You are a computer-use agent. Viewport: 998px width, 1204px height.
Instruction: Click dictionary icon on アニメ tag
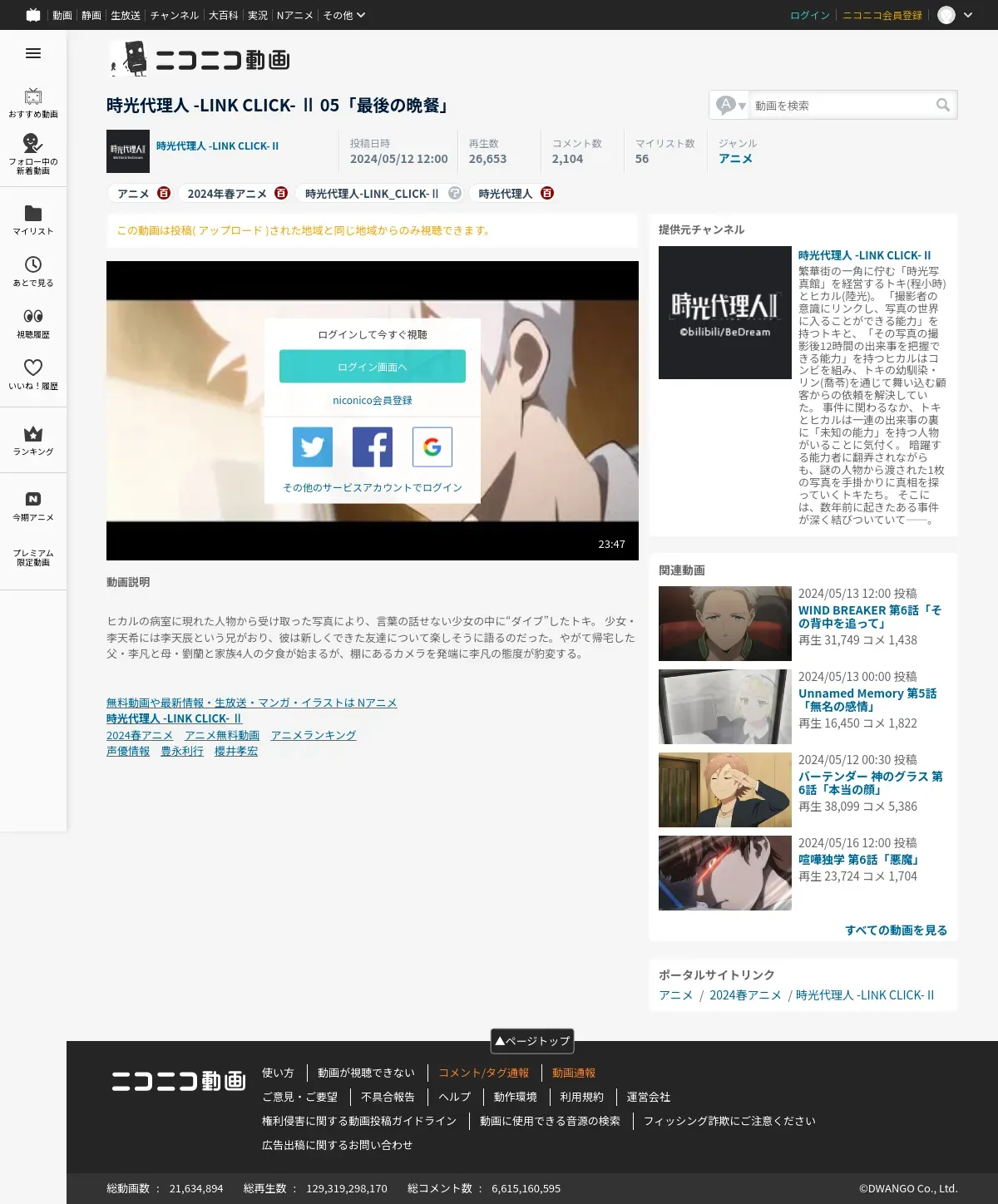164,193
